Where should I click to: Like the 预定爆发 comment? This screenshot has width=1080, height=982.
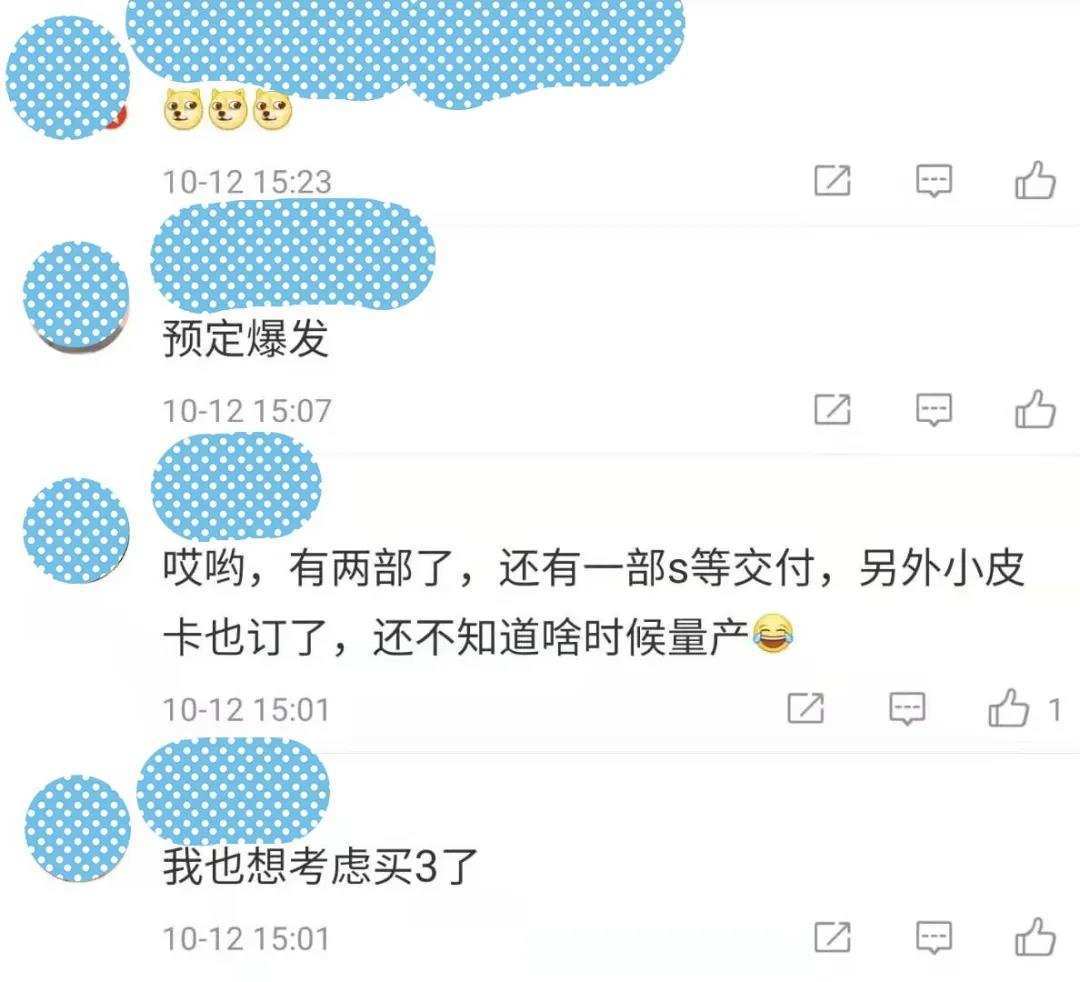coord(1035,409)
